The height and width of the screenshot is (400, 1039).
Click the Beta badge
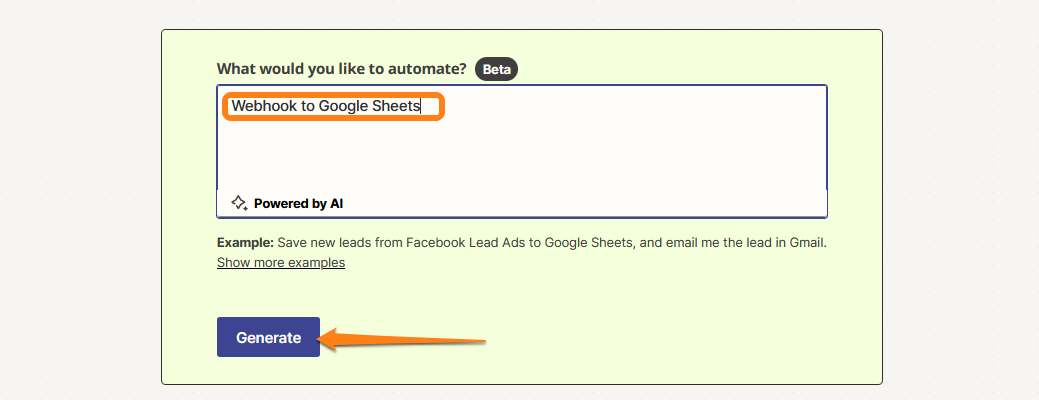click(x=497, y=69)
